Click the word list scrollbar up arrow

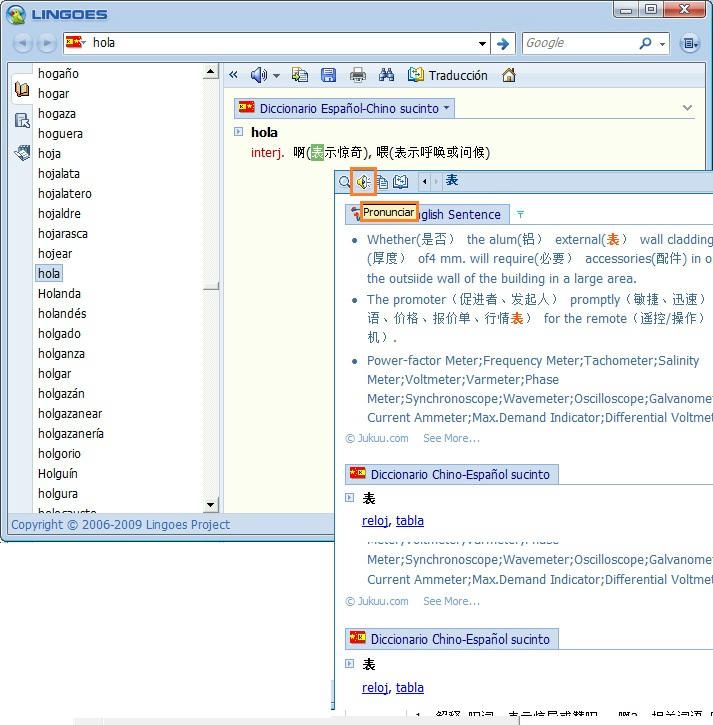click(x=211, y=71)
